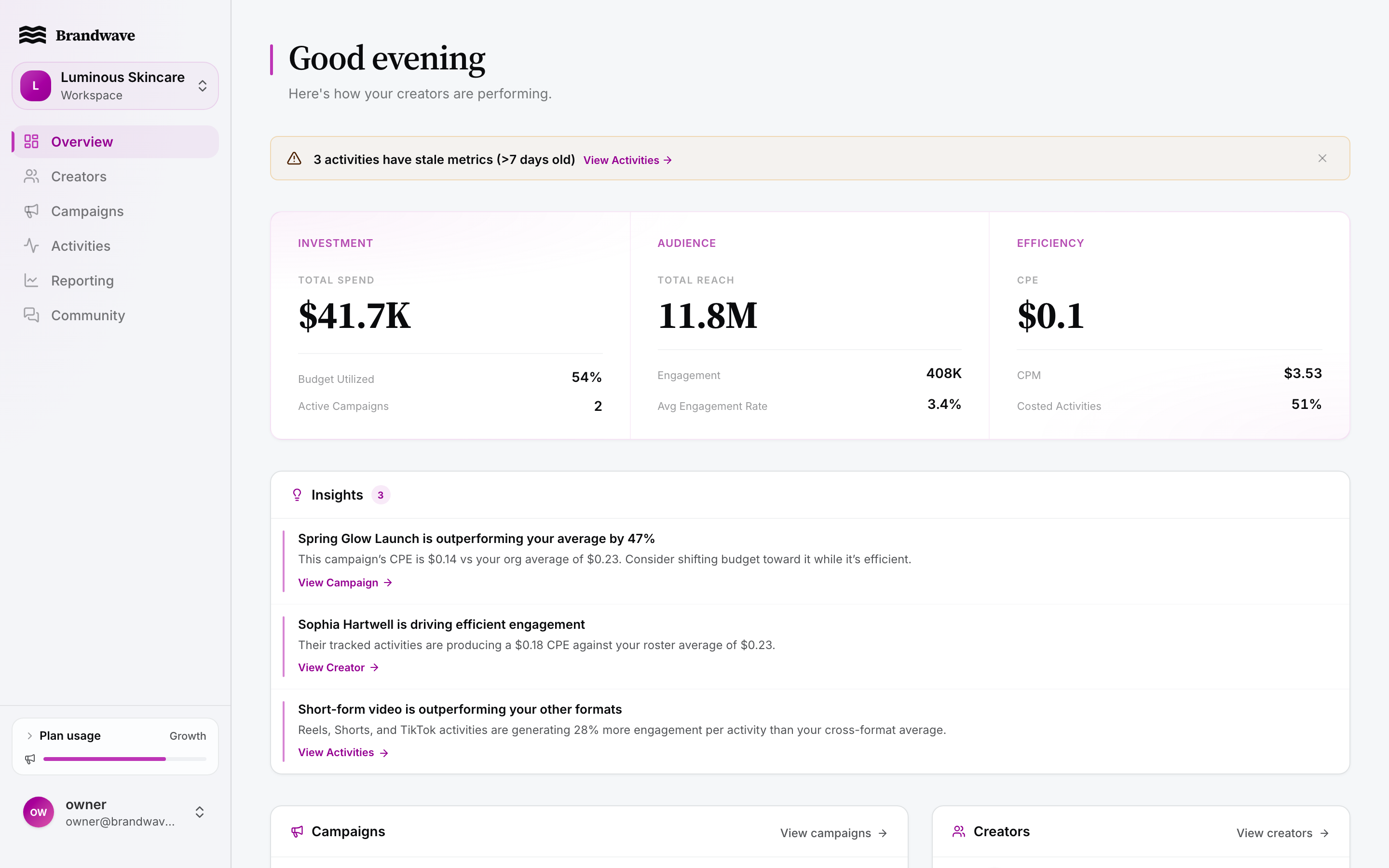
Task: Click the Community chat icon
Action: (31, 315)
